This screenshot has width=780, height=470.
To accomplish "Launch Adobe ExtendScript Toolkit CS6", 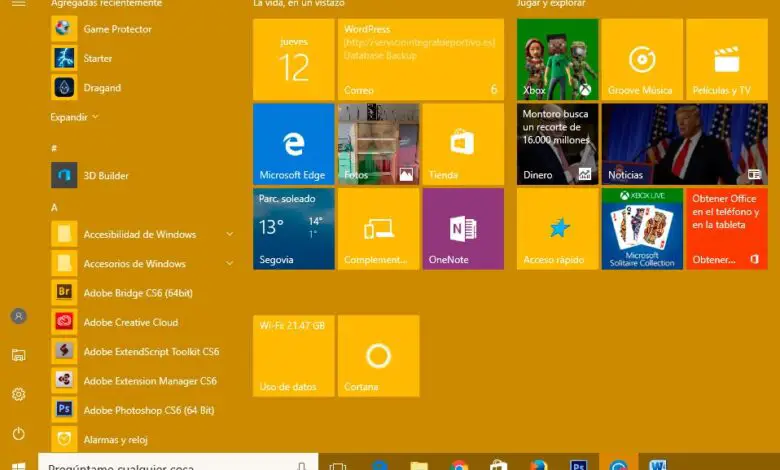I will pyautogui.click(x=142, y=351).
